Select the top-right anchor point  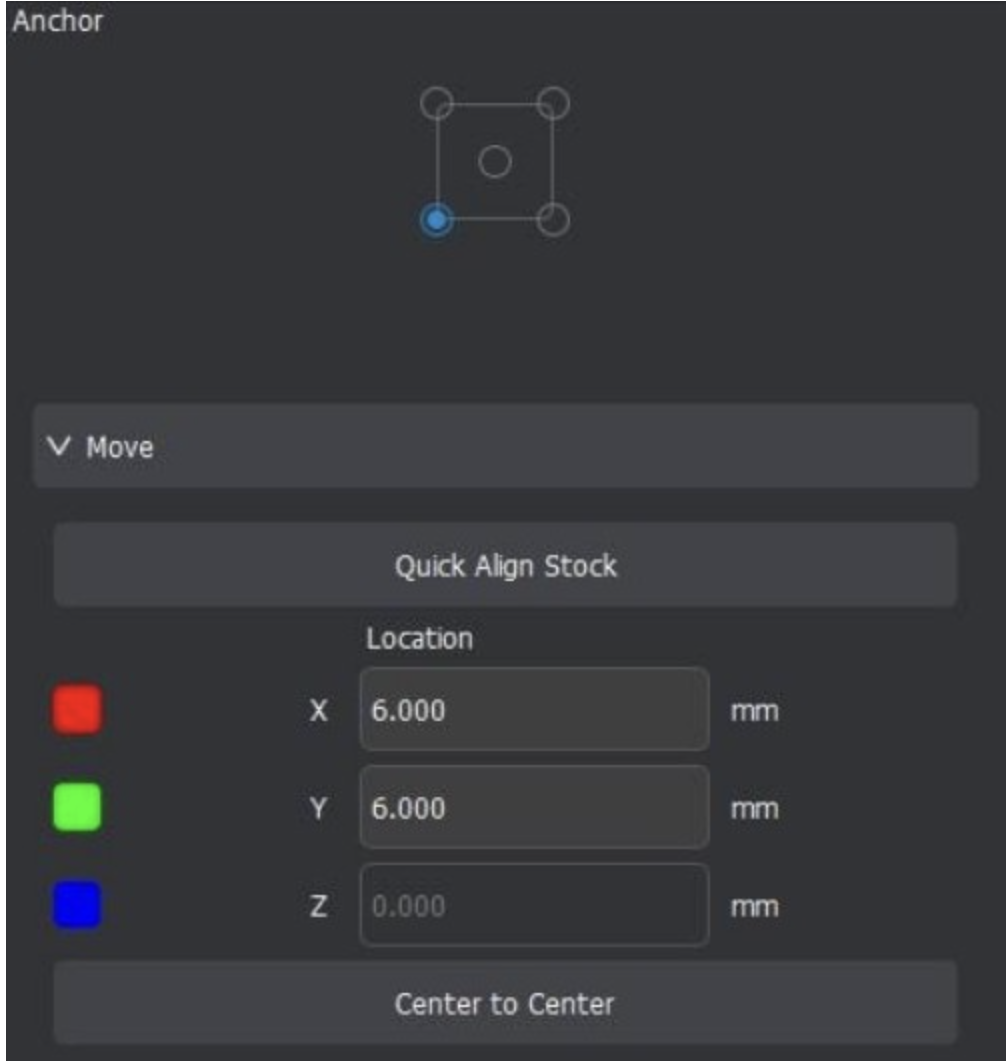[554, 104]
